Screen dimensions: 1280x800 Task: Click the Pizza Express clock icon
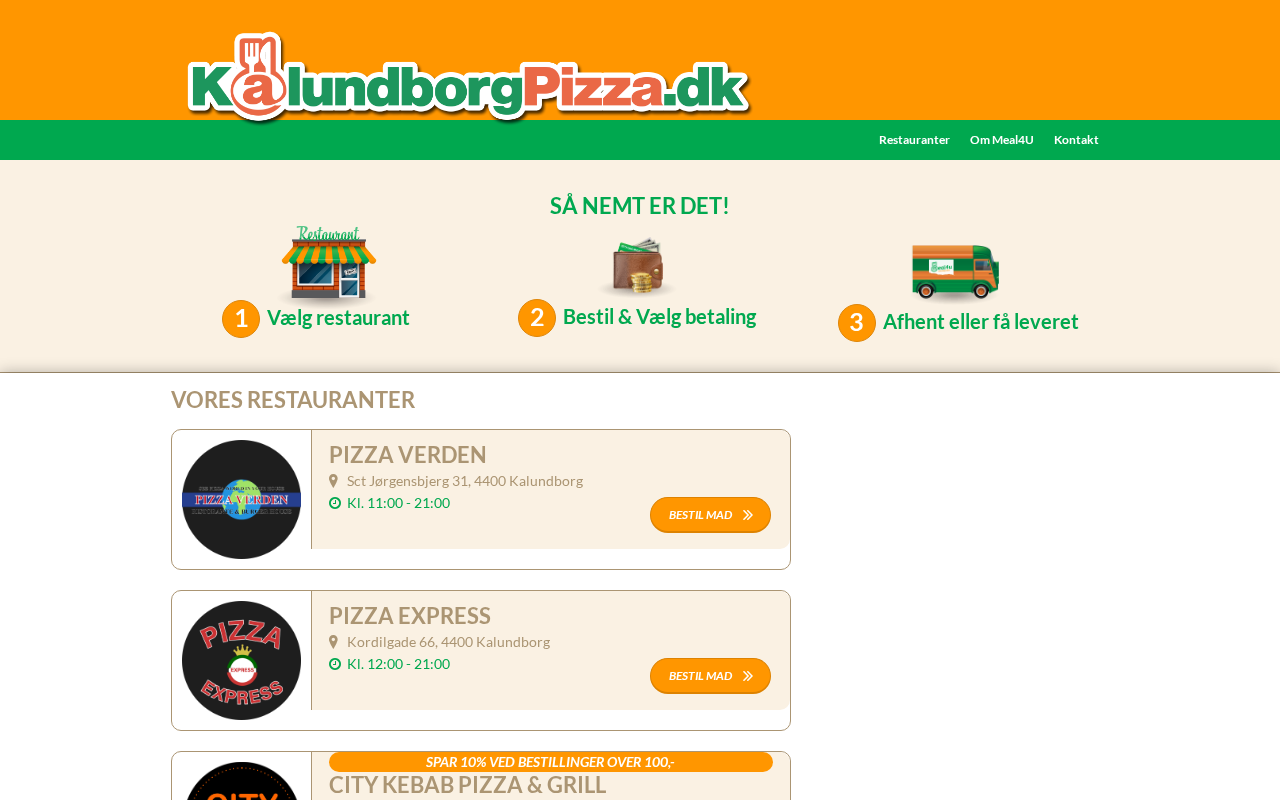click(x=335, y=664)
